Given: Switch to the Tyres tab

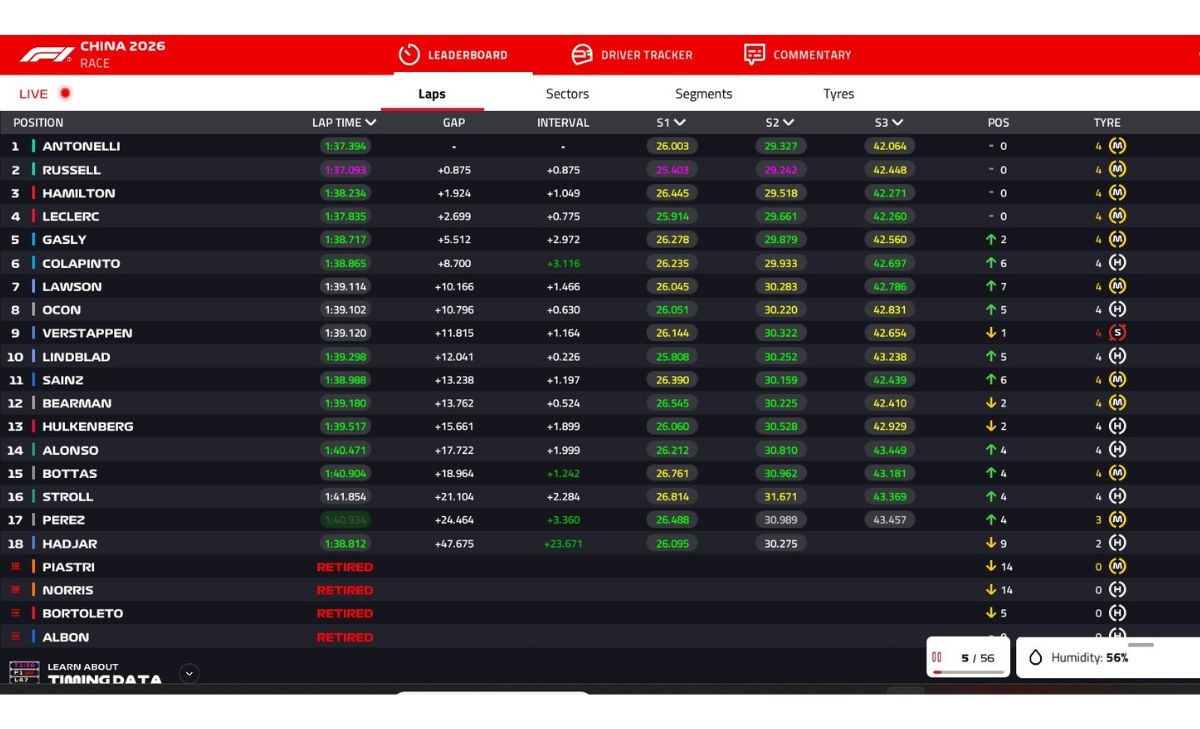Looking at the screenshot, I should [x=838, y=94].
